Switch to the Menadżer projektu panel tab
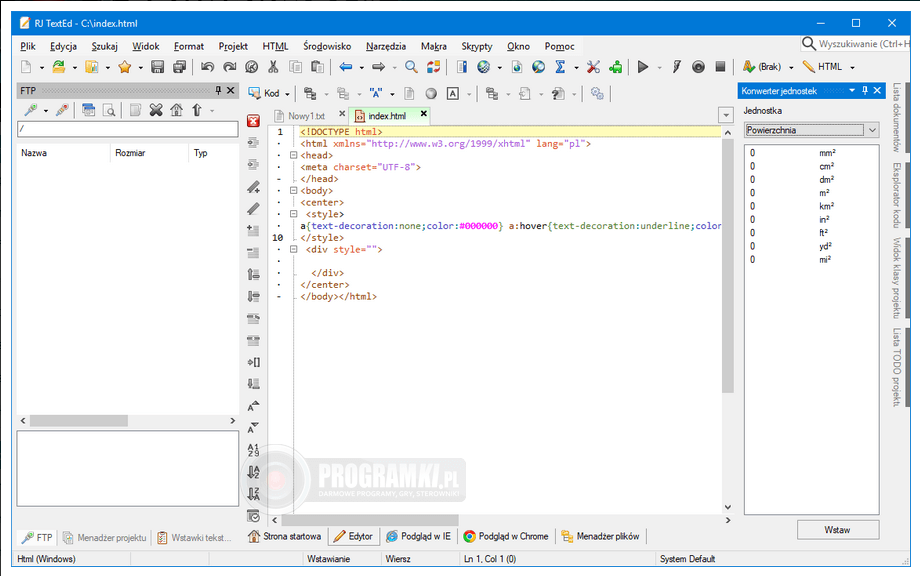 click(x=104, y=537)
